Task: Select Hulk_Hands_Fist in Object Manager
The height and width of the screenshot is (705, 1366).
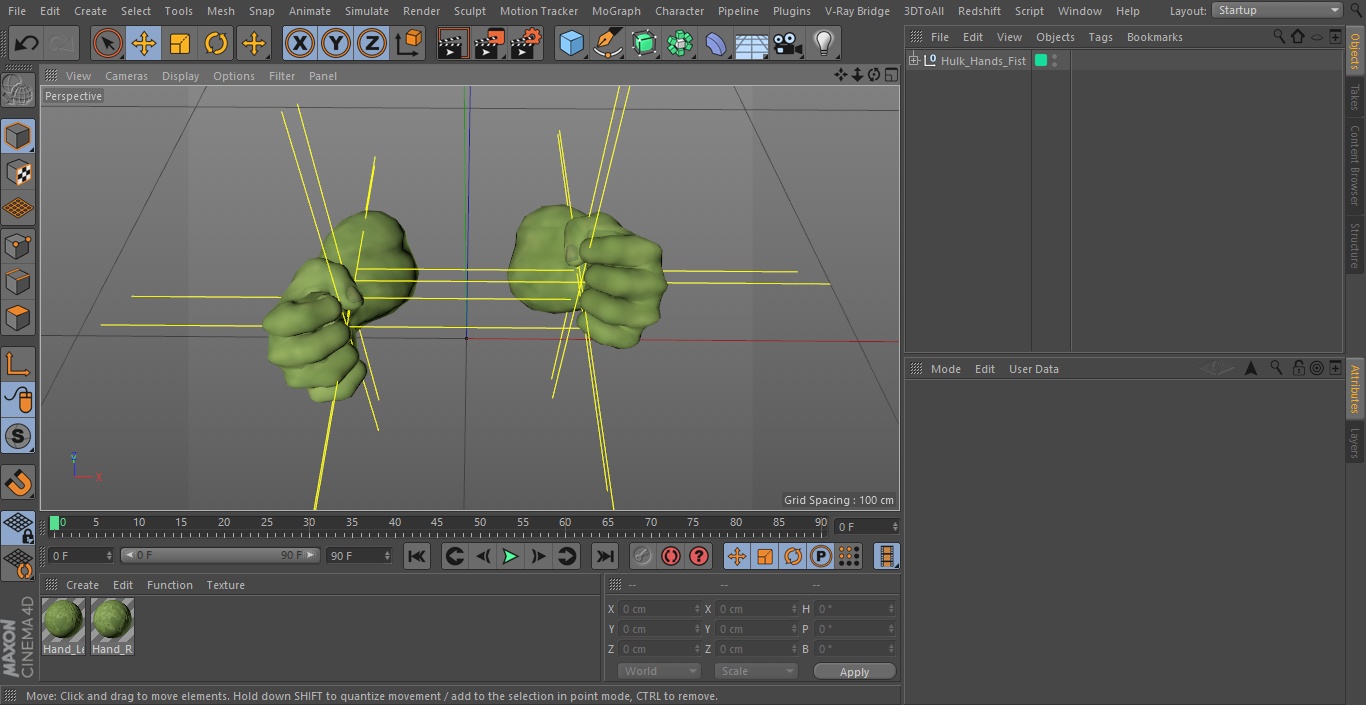Action: (x=983, y=61)
